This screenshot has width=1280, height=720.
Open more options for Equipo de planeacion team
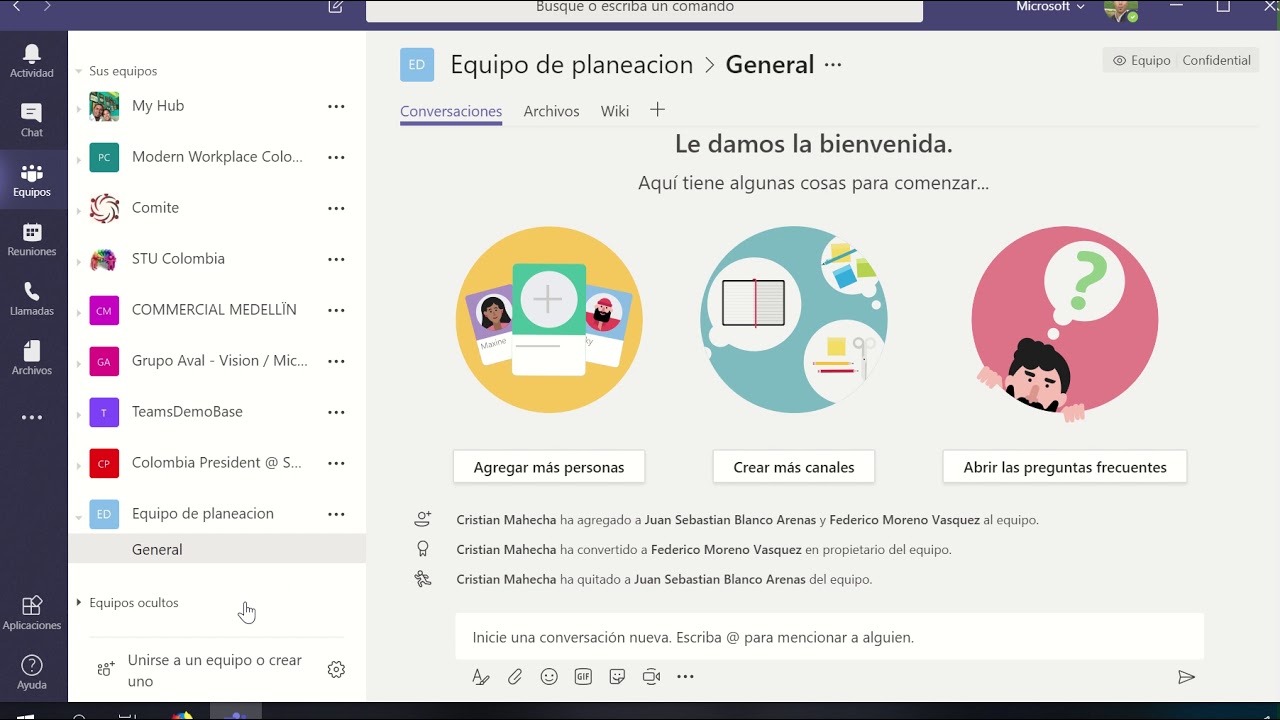(336, 514)
